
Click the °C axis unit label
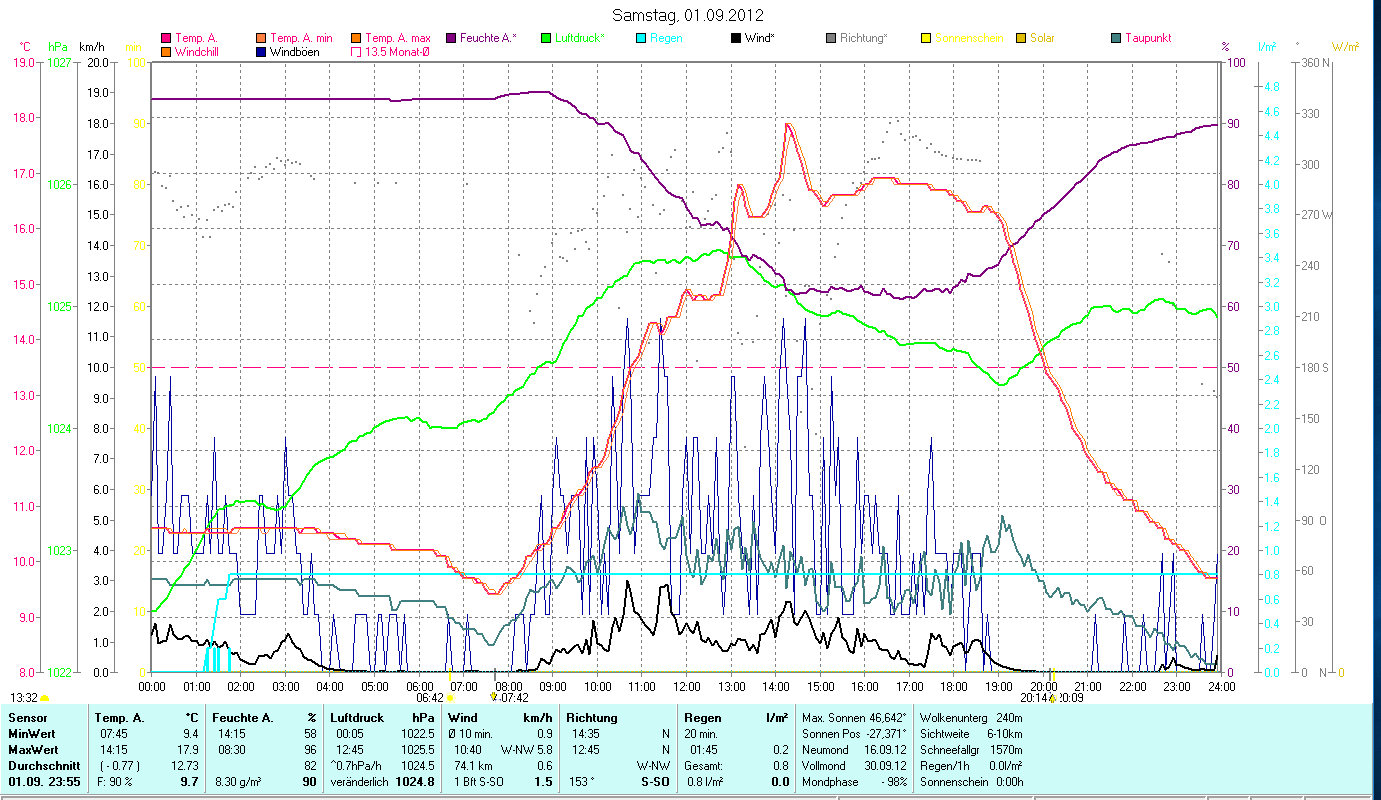(25, 47)
